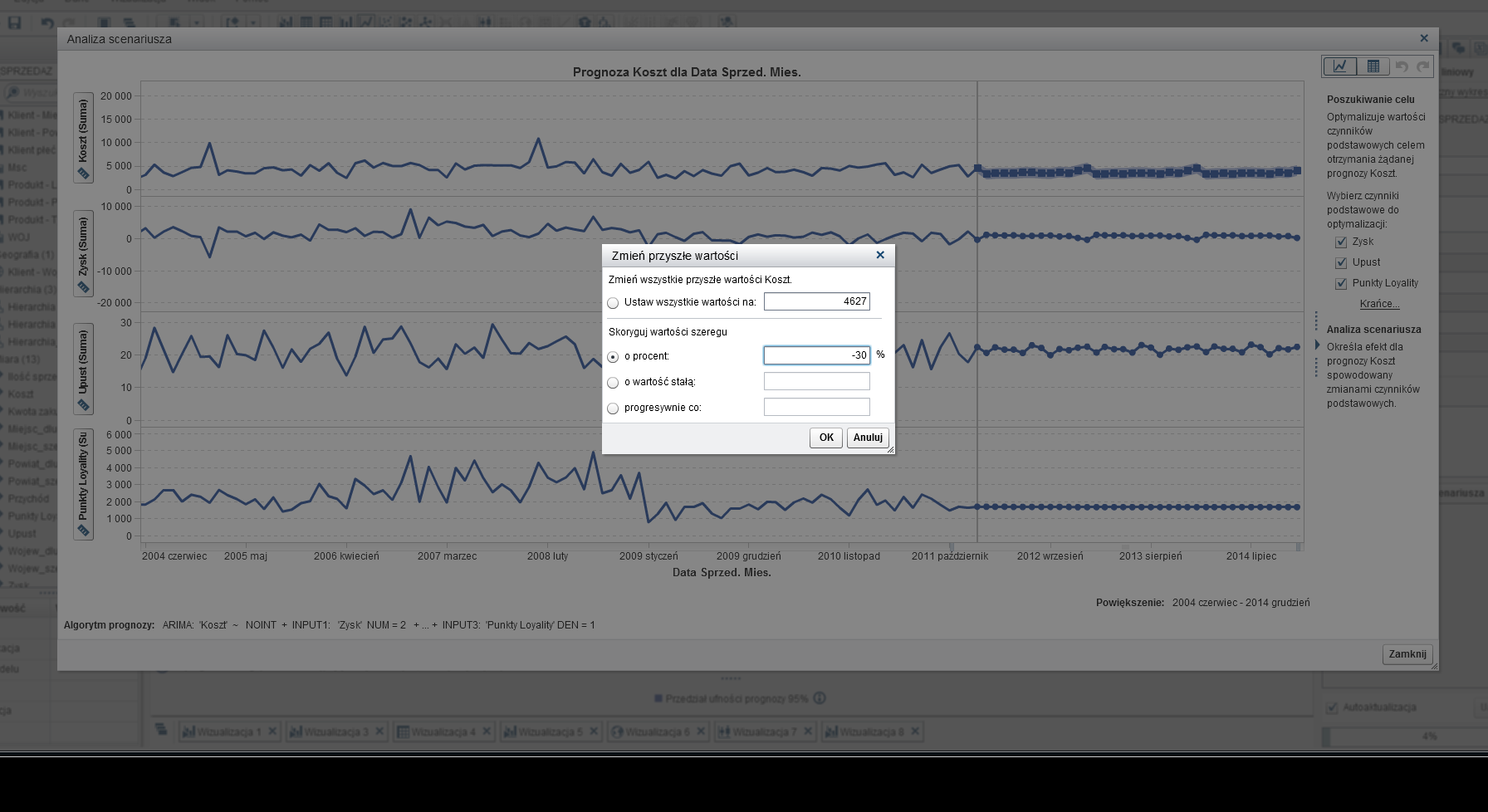Screen dimensions: 1488x812
Task: Close the Wizualizacja 4 tab
Action: (487, 731)
